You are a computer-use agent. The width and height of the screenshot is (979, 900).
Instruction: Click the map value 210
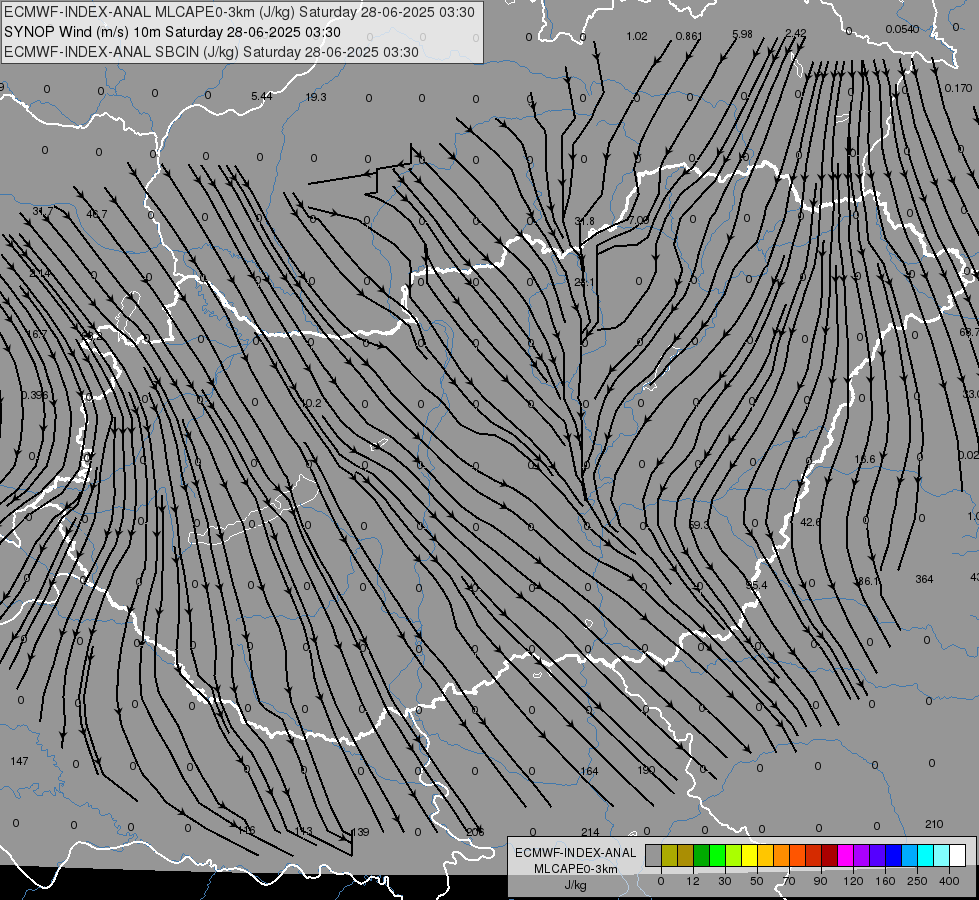pos(934,824)
